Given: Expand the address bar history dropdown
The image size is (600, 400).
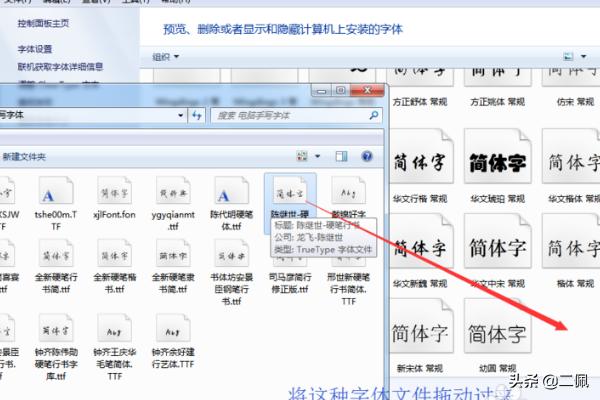Looking at the screenshot, I should (180, 115).
